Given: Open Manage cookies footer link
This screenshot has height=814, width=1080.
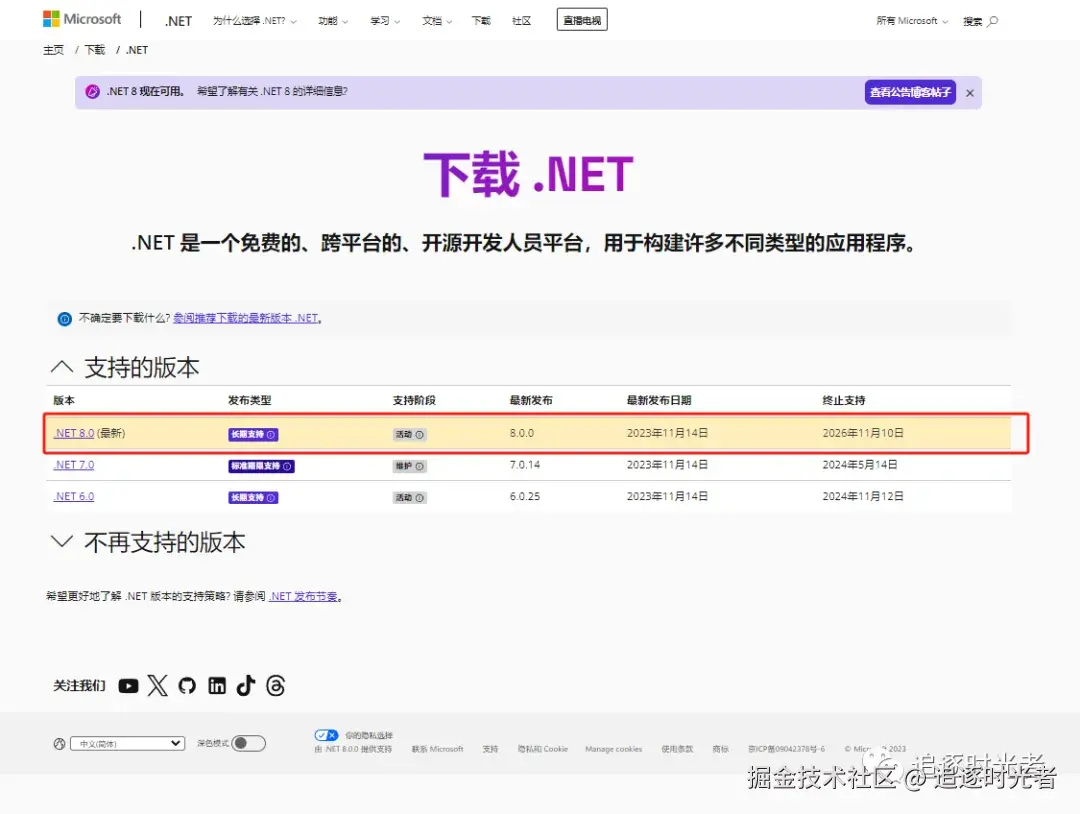Looking at the screenshot, I should [614, 749].
